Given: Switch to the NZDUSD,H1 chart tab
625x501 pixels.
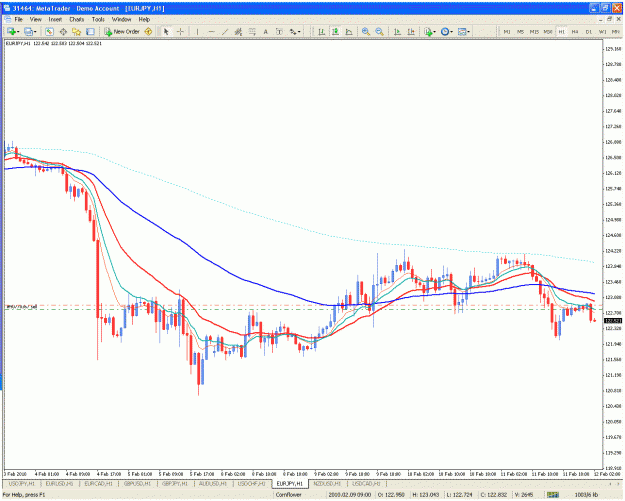Looking at the screenshot, I should 327,483.
